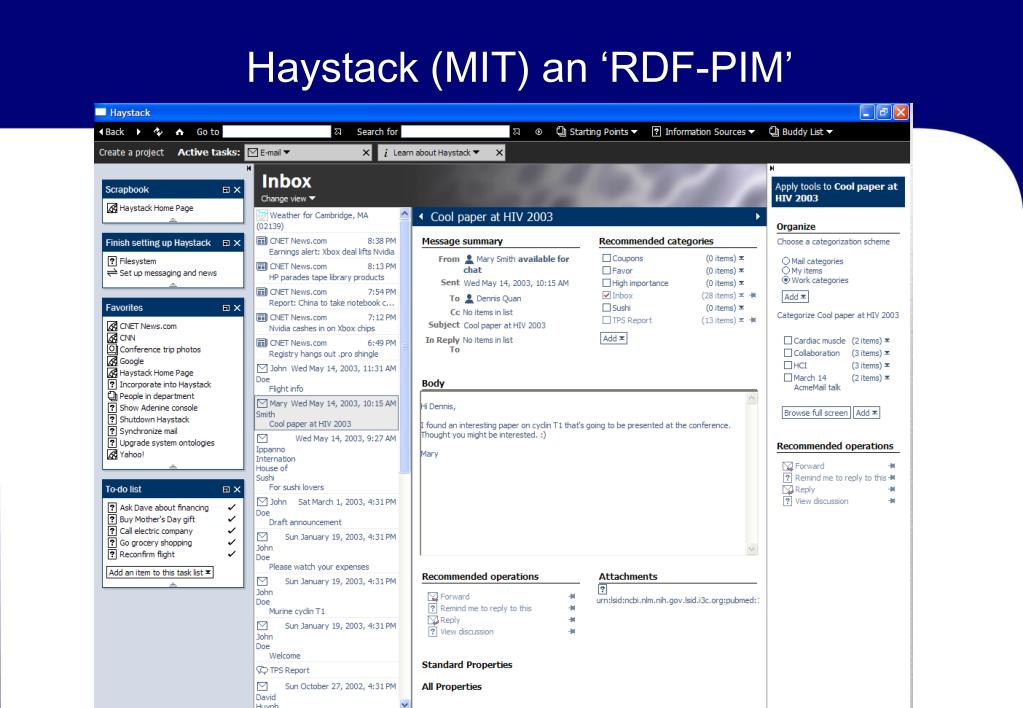Screen dimensions: 1023x708
Task: Check the Cardiac muscle category
Action: [x=787, y=341]
